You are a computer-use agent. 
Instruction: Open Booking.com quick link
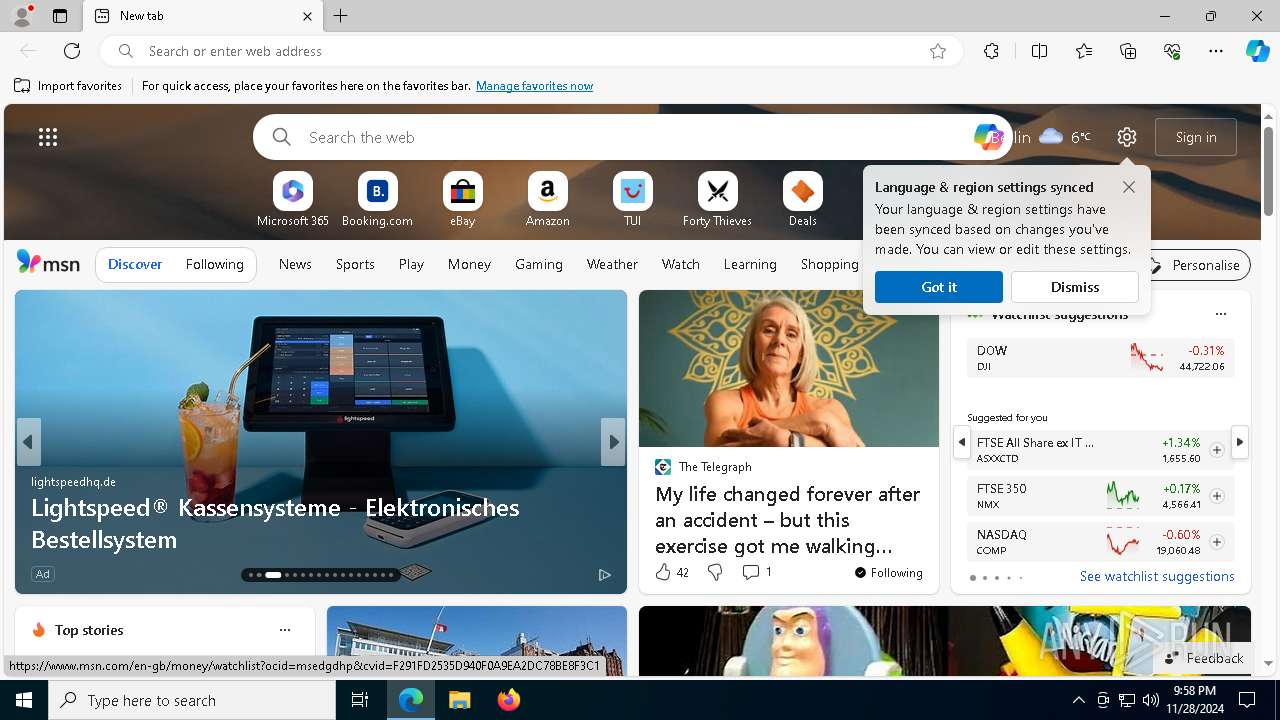(377, 200)
